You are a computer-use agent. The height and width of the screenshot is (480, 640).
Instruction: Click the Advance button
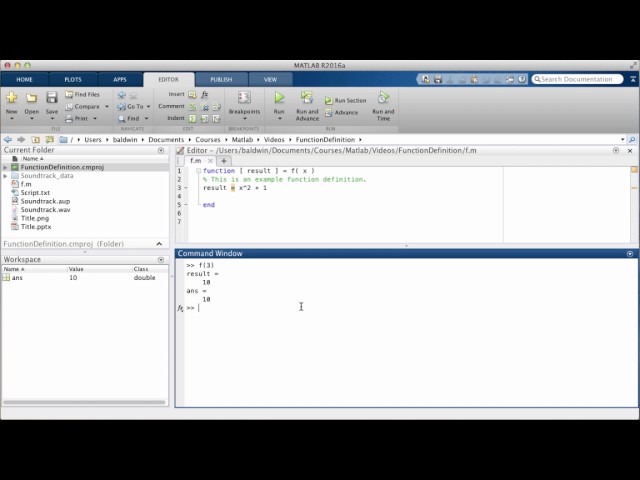click(x=342, y=113)
